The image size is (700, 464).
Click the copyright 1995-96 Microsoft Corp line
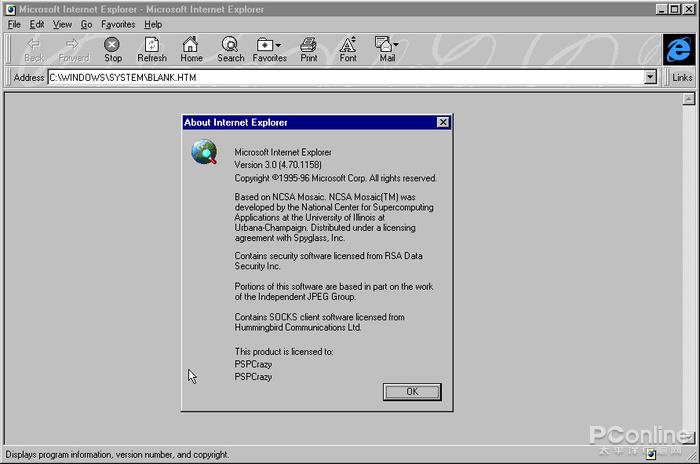point(335,178)
